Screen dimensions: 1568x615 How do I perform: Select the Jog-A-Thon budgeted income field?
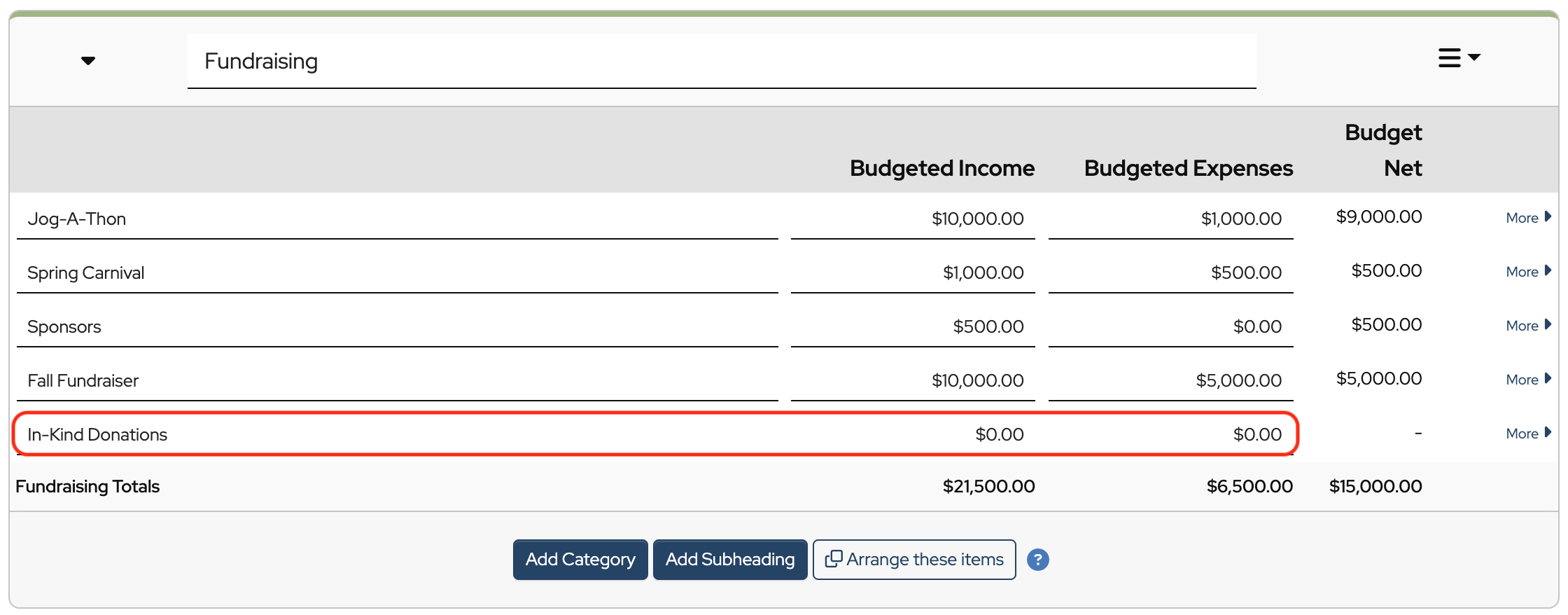coord(913,219)
